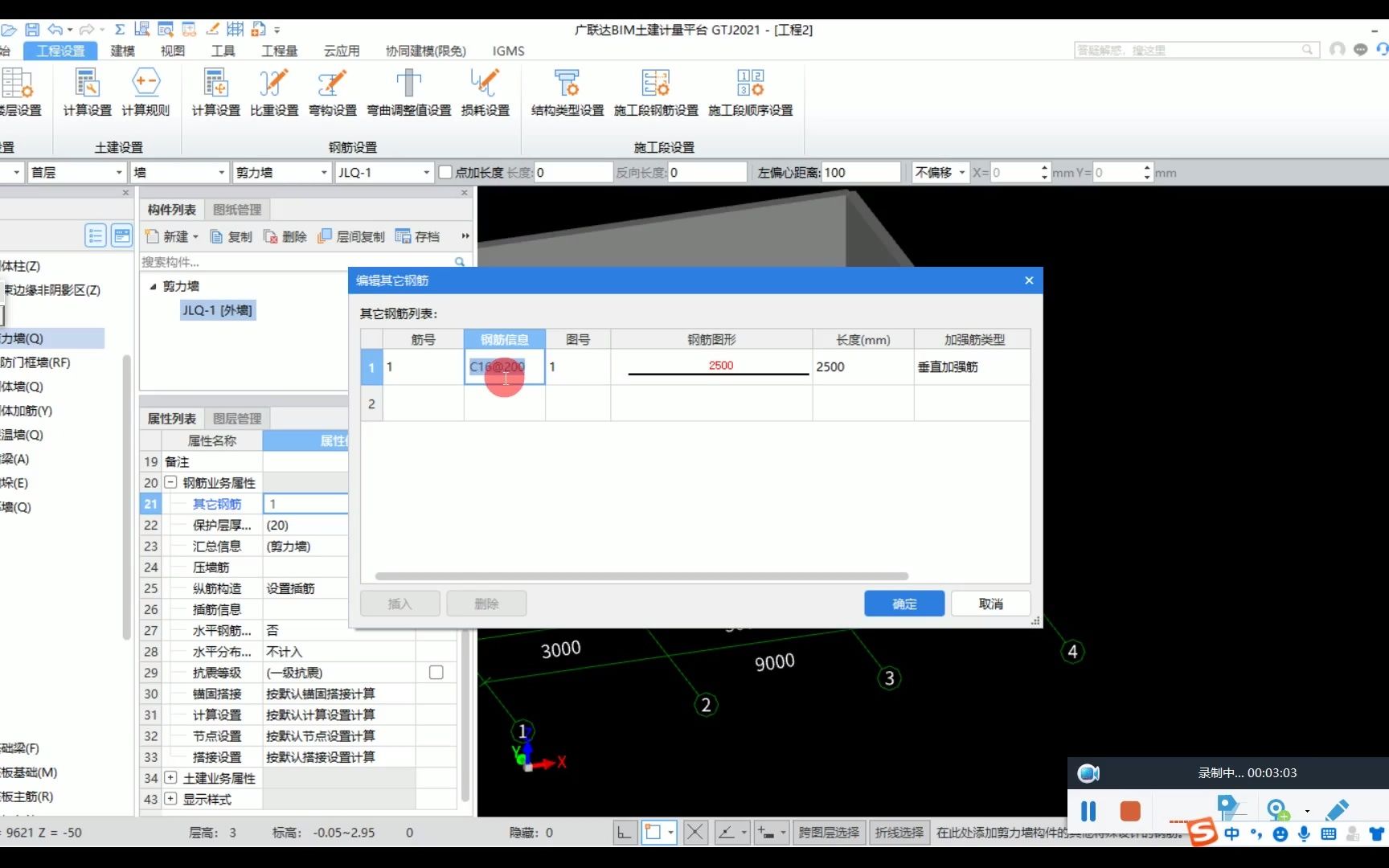Switch to the 图纸管理 tab
The image size is (1389, 868).
click(x=236, y=209)
